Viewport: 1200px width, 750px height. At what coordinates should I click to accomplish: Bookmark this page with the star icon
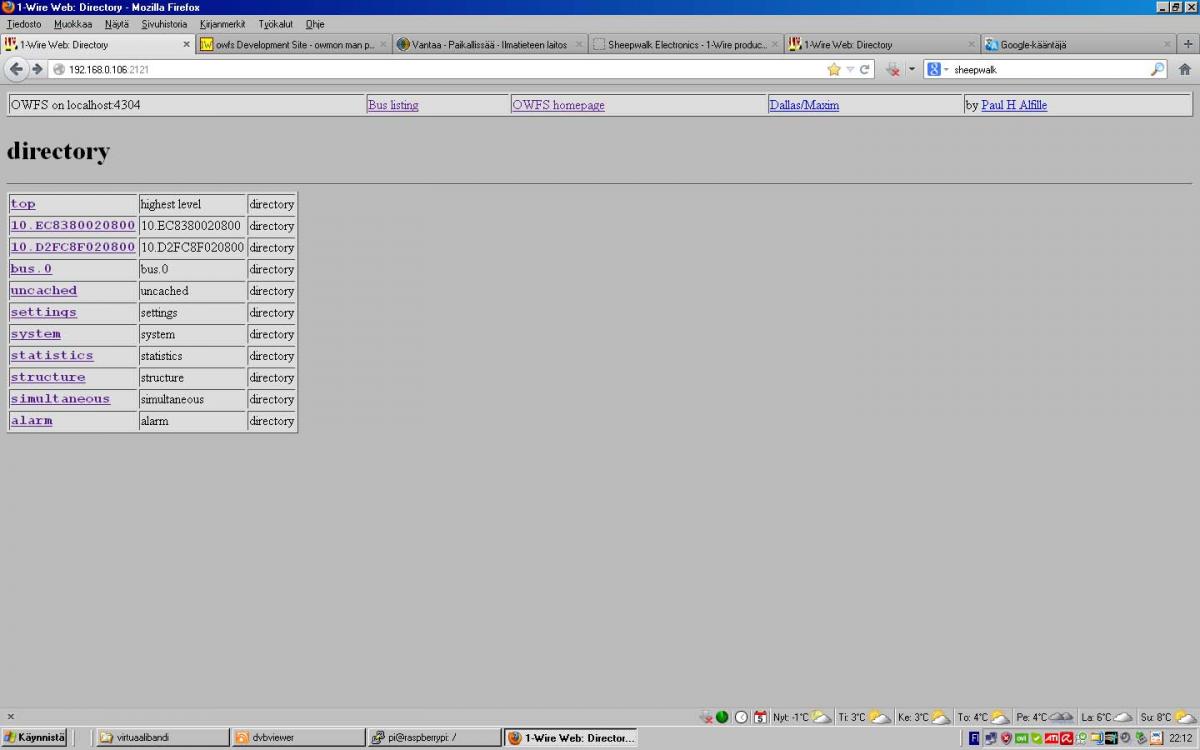coord(834,69)
